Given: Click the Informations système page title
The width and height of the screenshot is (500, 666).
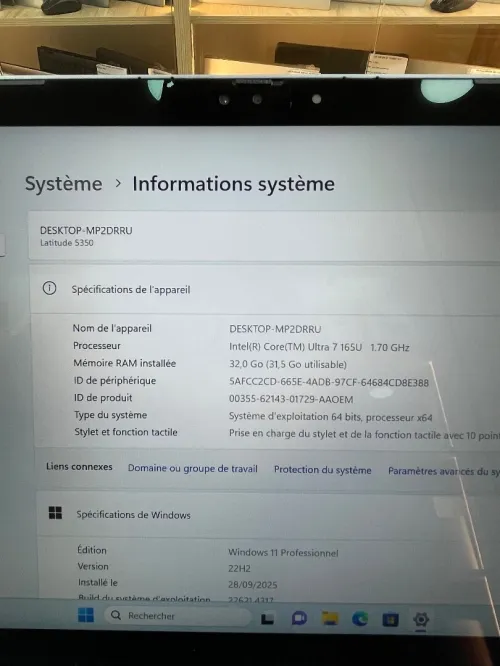Looking at the screenshot, I should 233,184.
